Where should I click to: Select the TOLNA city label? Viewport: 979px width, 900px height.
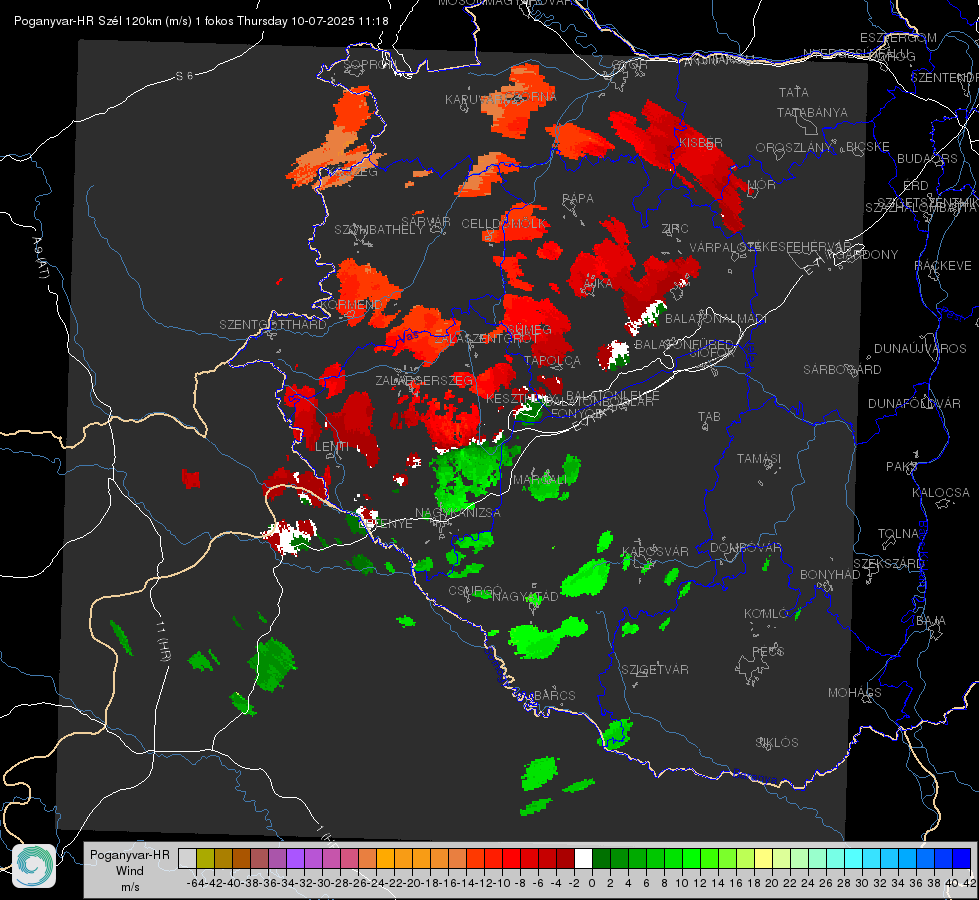tap(898, 534)
